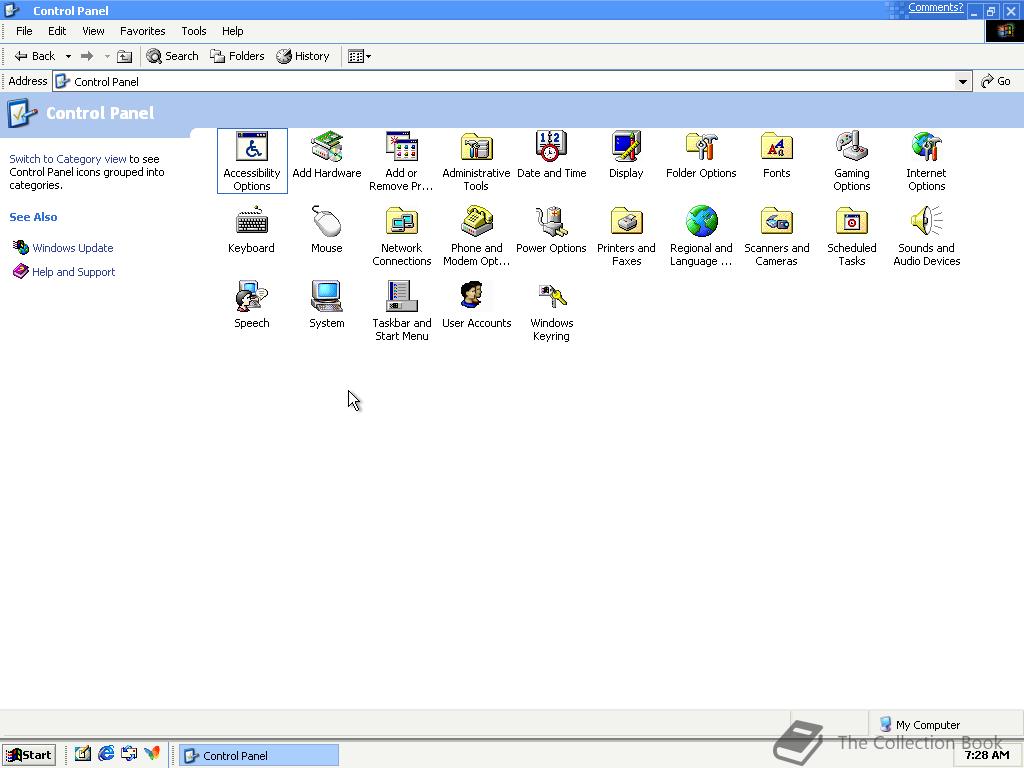Image resolution: width=1024 pixels, height=768 pixels.
Task: Open the Internet Options icon
Action: pos(926,161)
